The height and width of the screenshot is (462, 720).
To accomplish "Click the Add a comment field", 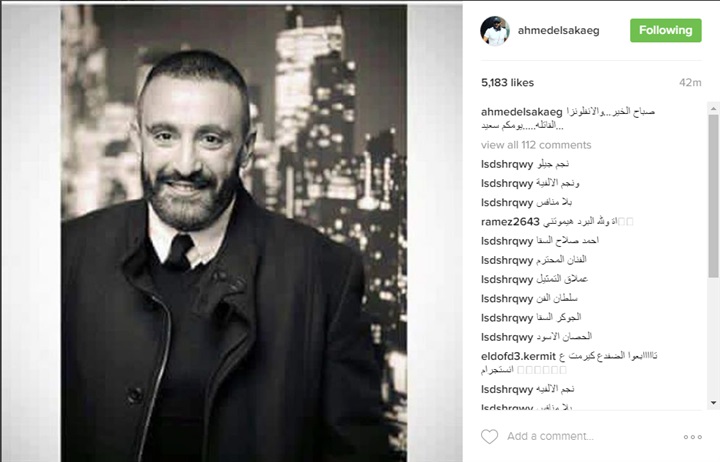I will pyautogui.click(x=590, y=436).
